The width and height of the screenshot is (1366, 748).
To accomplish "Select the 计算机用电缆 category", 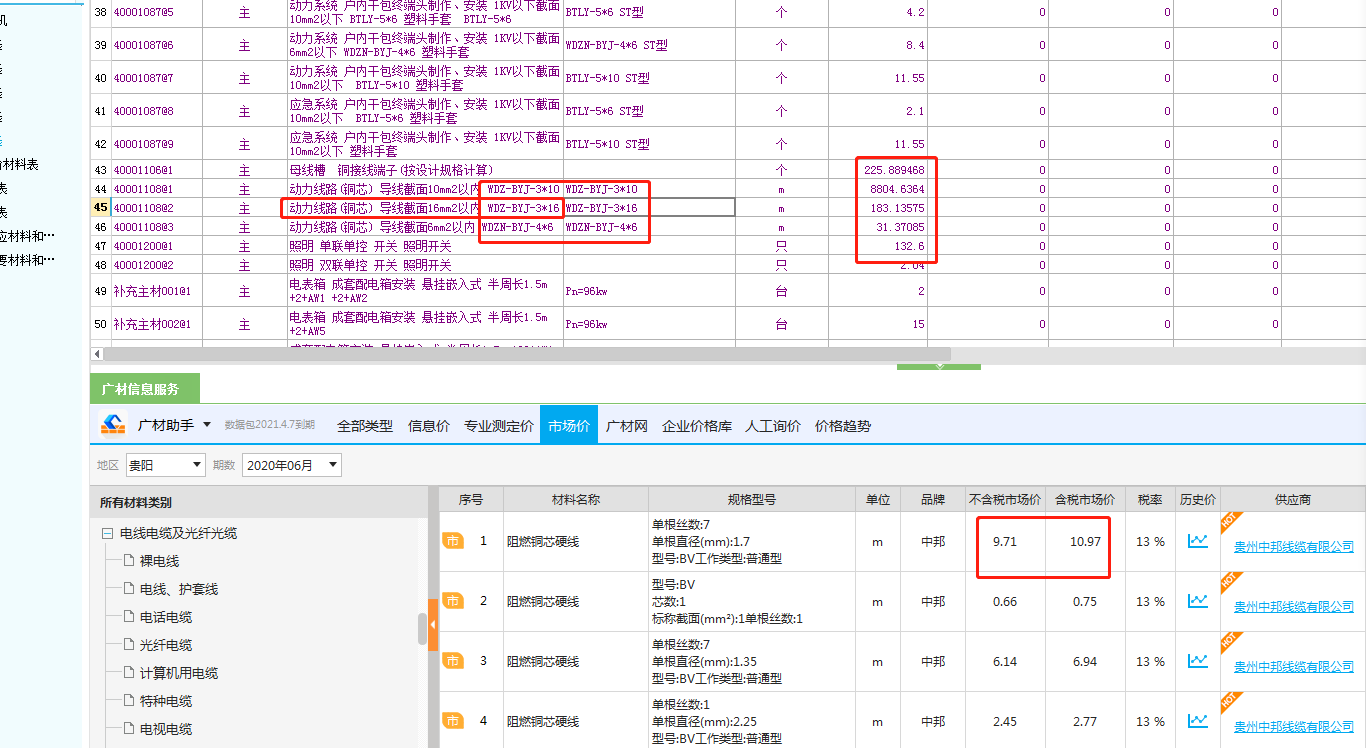I will coord(179,673).
